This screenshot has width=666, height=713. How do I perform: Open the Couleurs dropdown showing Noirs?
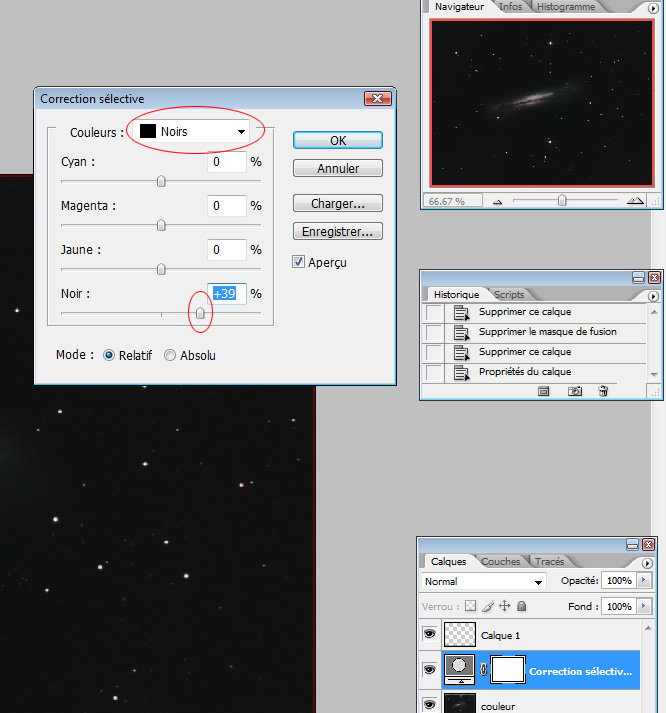click(194, 132)
